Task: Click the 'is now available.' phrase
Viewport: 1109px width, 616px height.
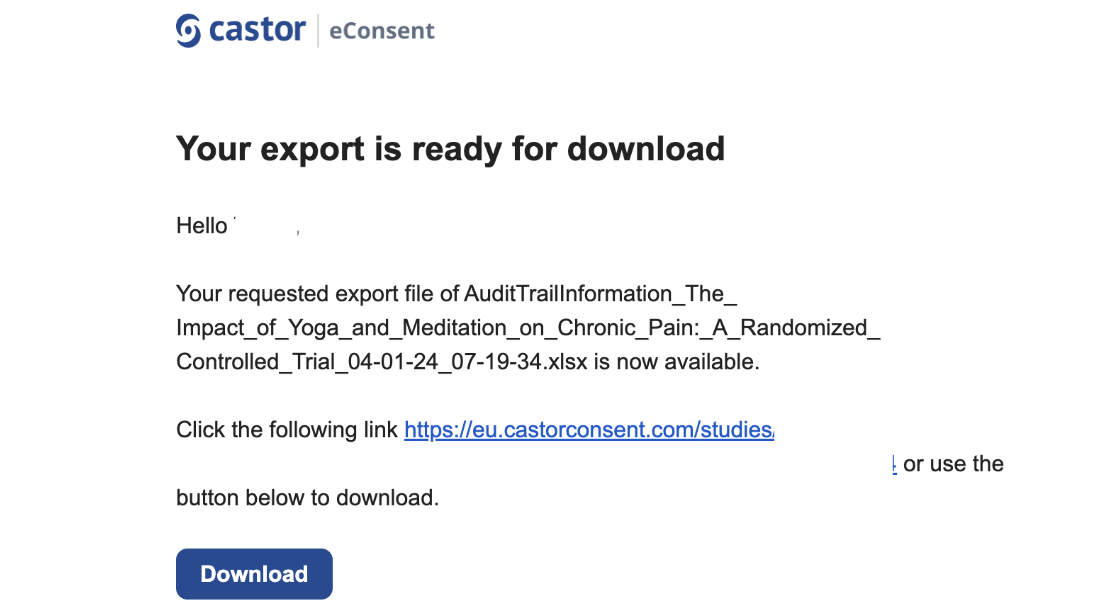Action: click(676, 361)
